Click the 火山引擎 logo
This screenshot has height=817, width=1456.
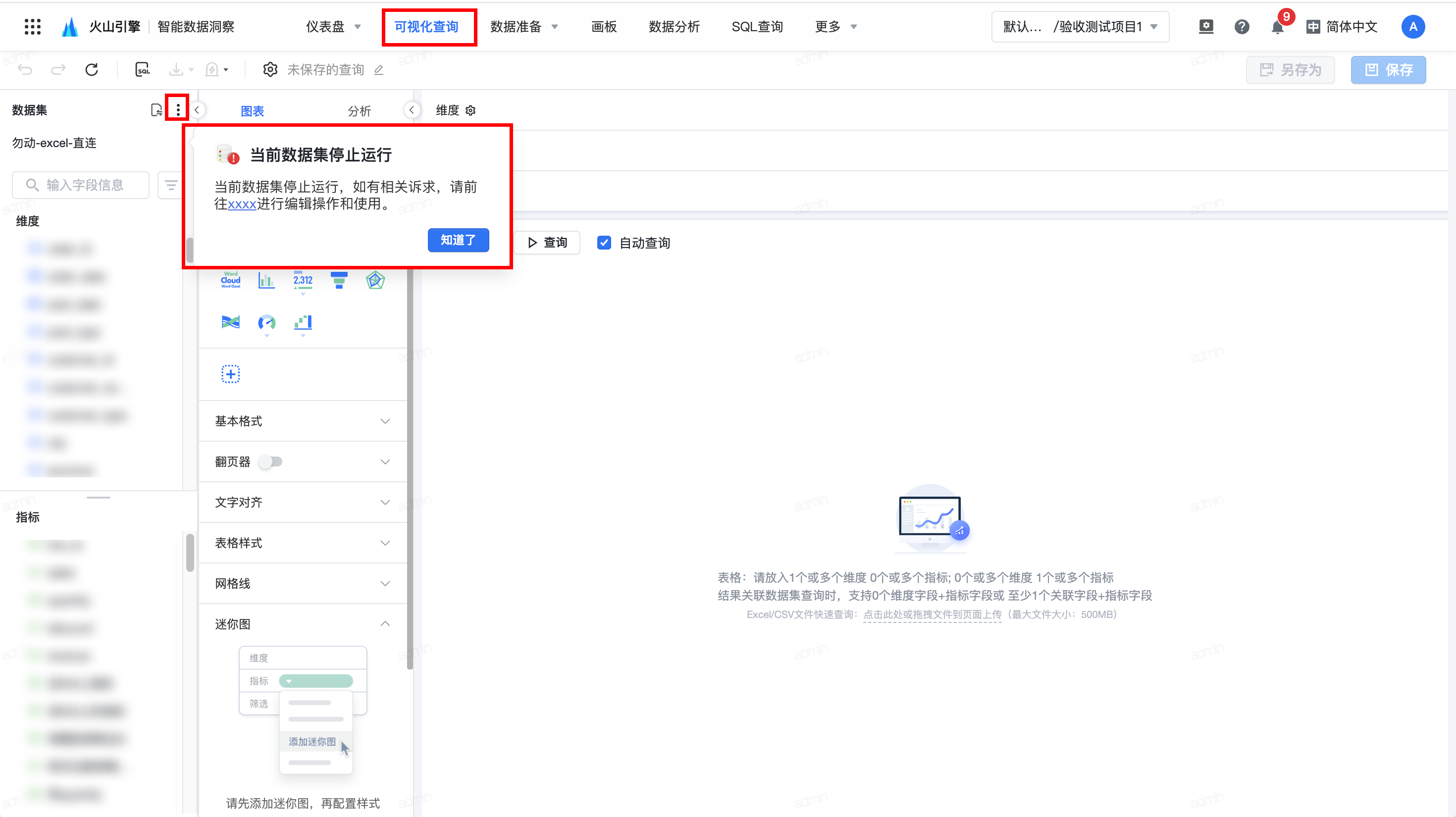point(101,27)
